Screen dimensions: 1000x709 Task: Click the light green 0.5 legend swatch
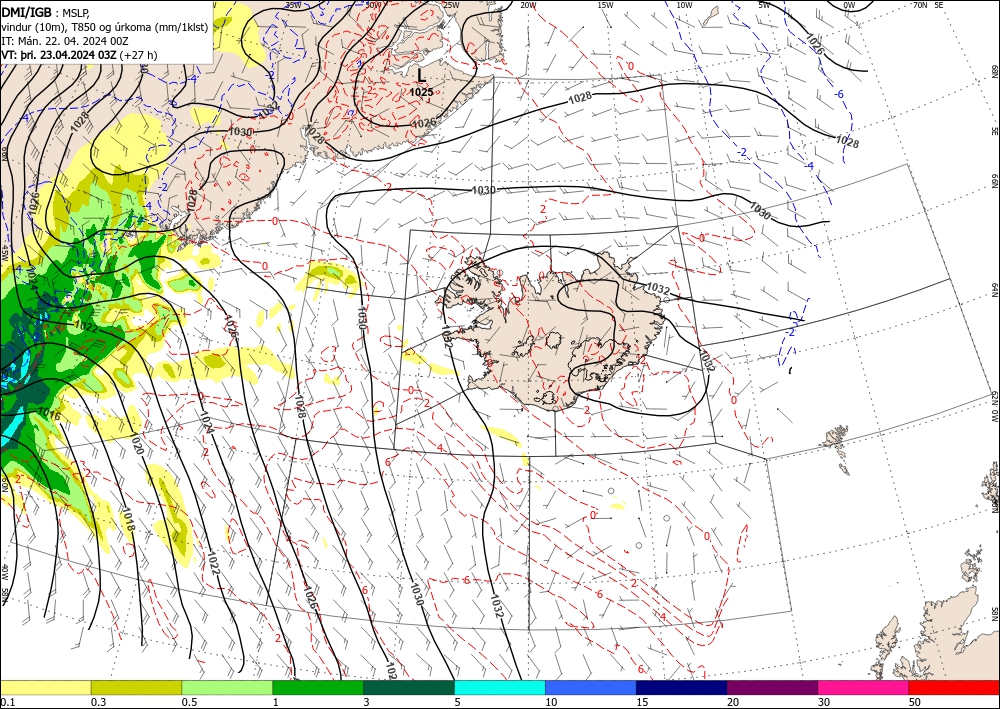tap(227, 687)
